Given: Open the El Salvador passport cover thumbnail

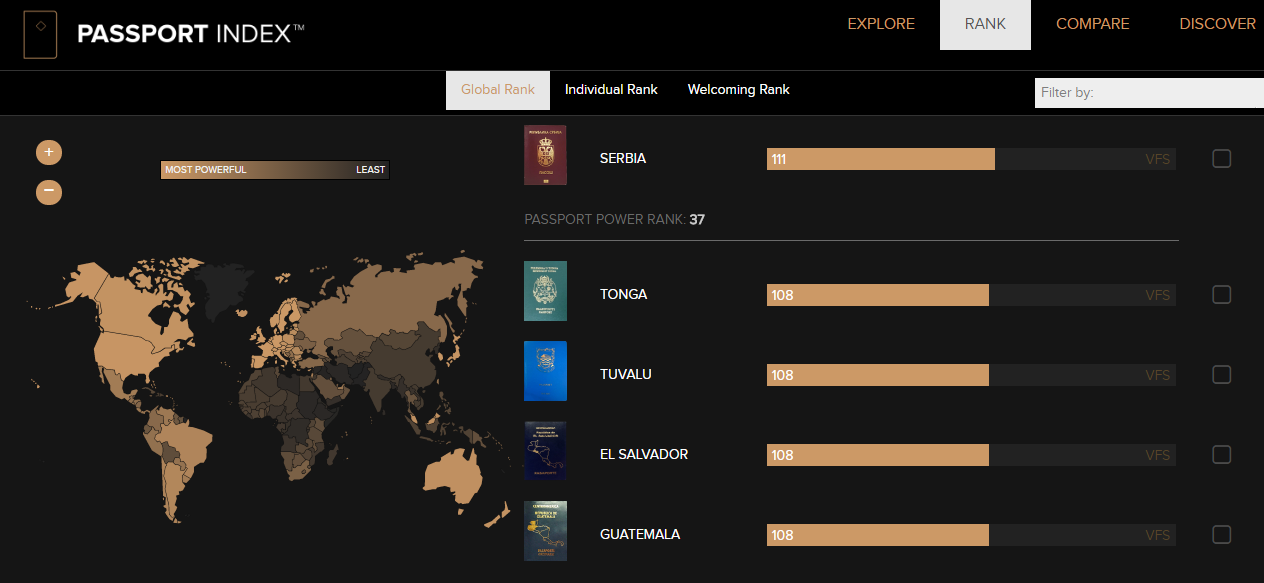Looking at the screenshot, I should click(545, 451).
